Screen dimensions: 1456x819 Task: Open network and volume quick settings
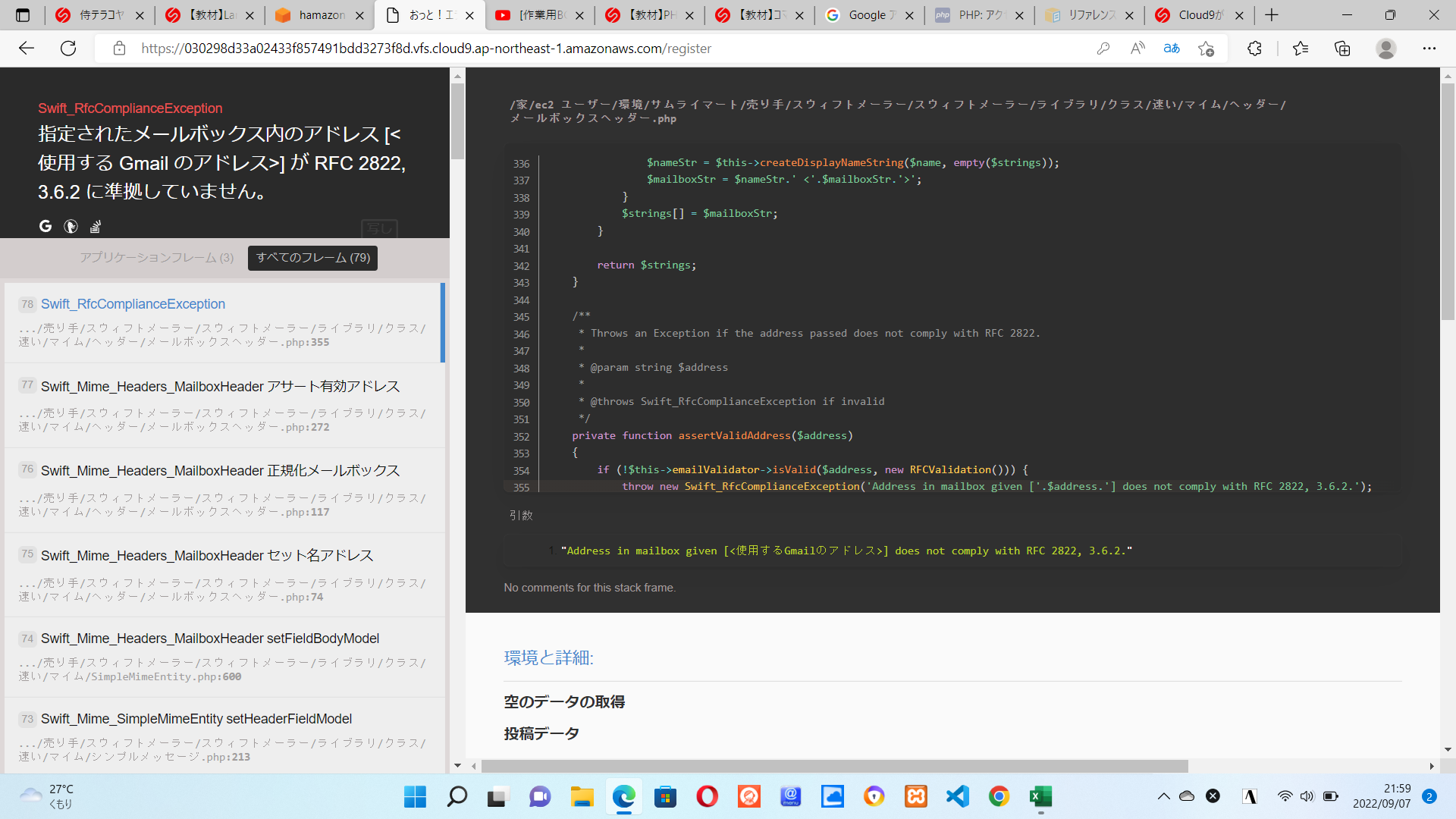[x=1307, y=796]
